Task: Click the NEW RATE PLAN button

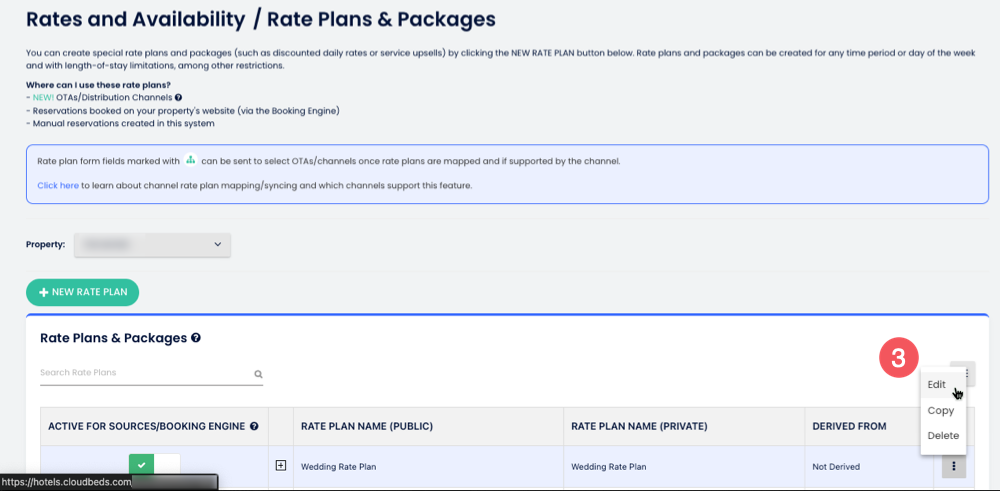Action: coord(82,292)
